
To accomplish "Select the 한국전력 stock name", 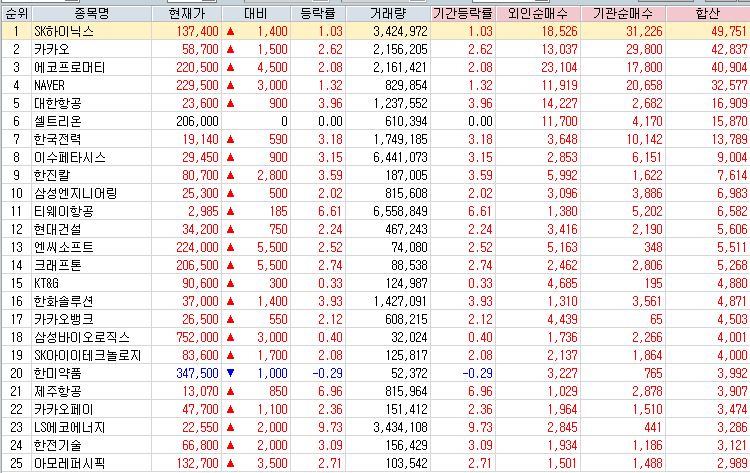I will [x=57, y=139].
